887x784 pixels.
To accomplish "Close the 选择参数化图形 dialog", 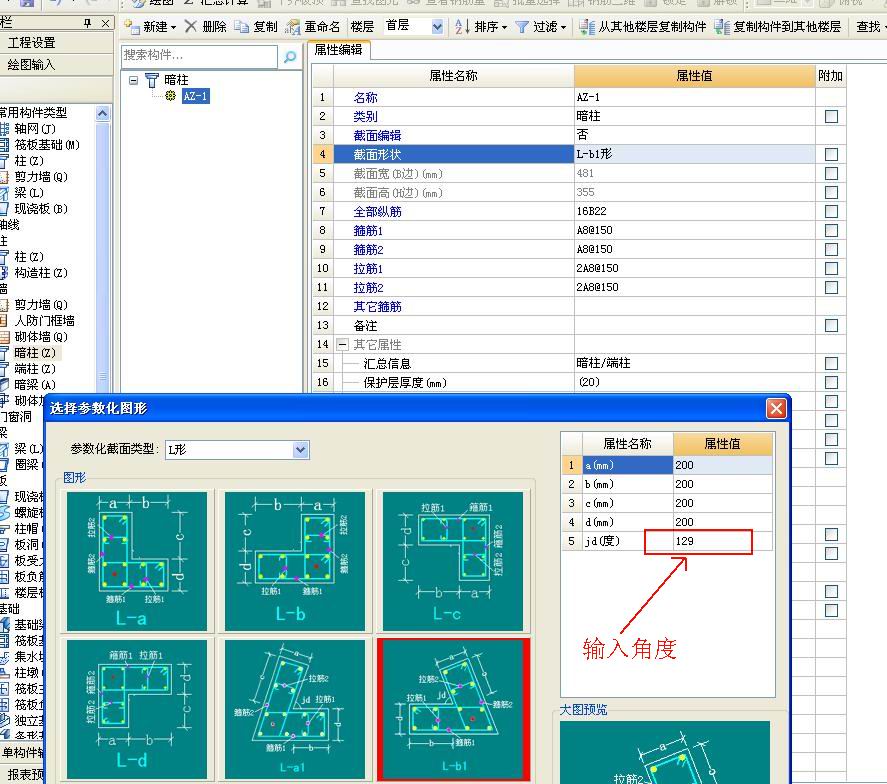I will pyautogui.click(x=776, y=408).
